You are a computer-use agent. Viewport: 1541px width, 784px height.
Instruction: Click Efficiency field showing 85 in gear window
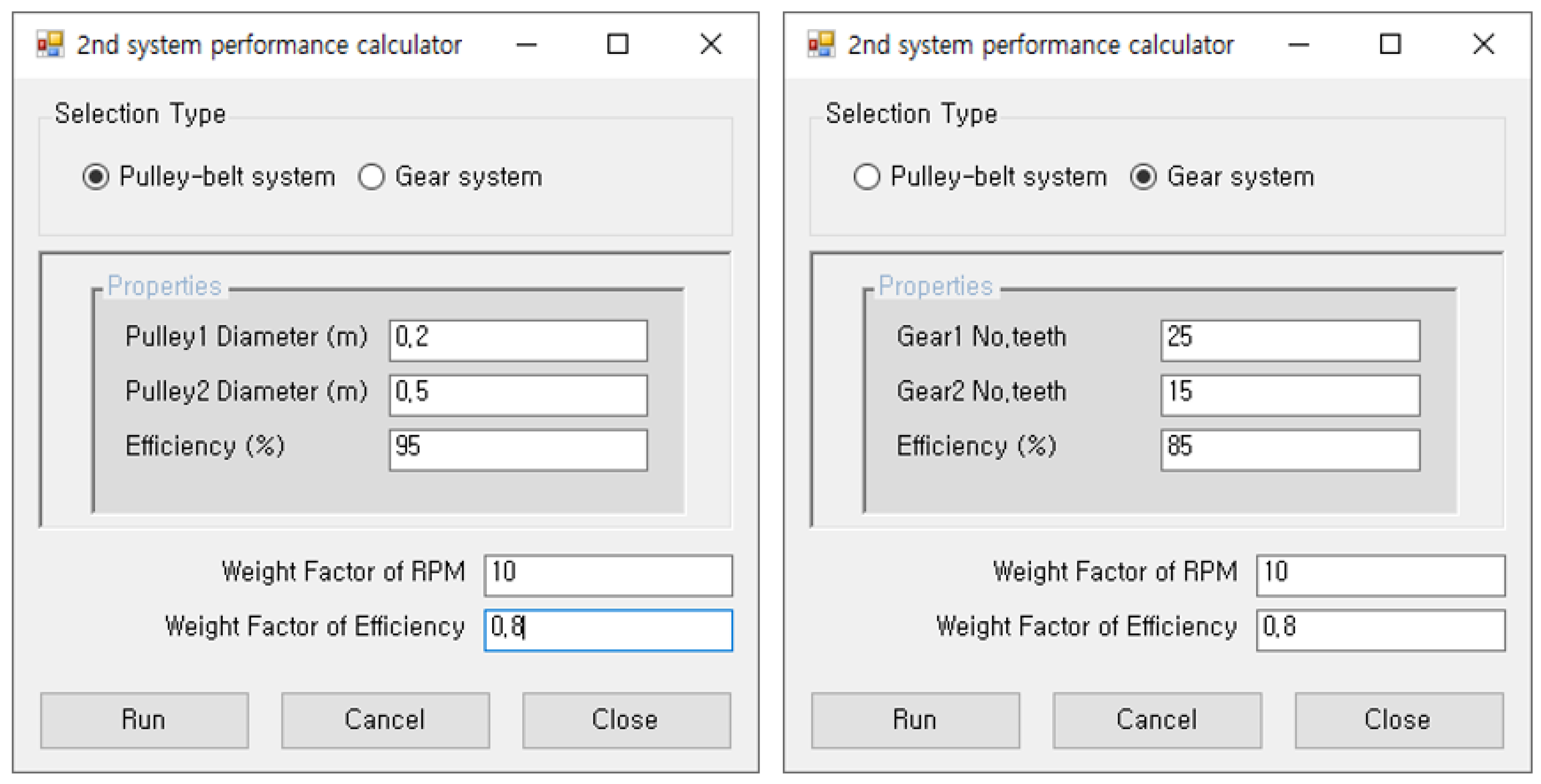click(1290, 450)
